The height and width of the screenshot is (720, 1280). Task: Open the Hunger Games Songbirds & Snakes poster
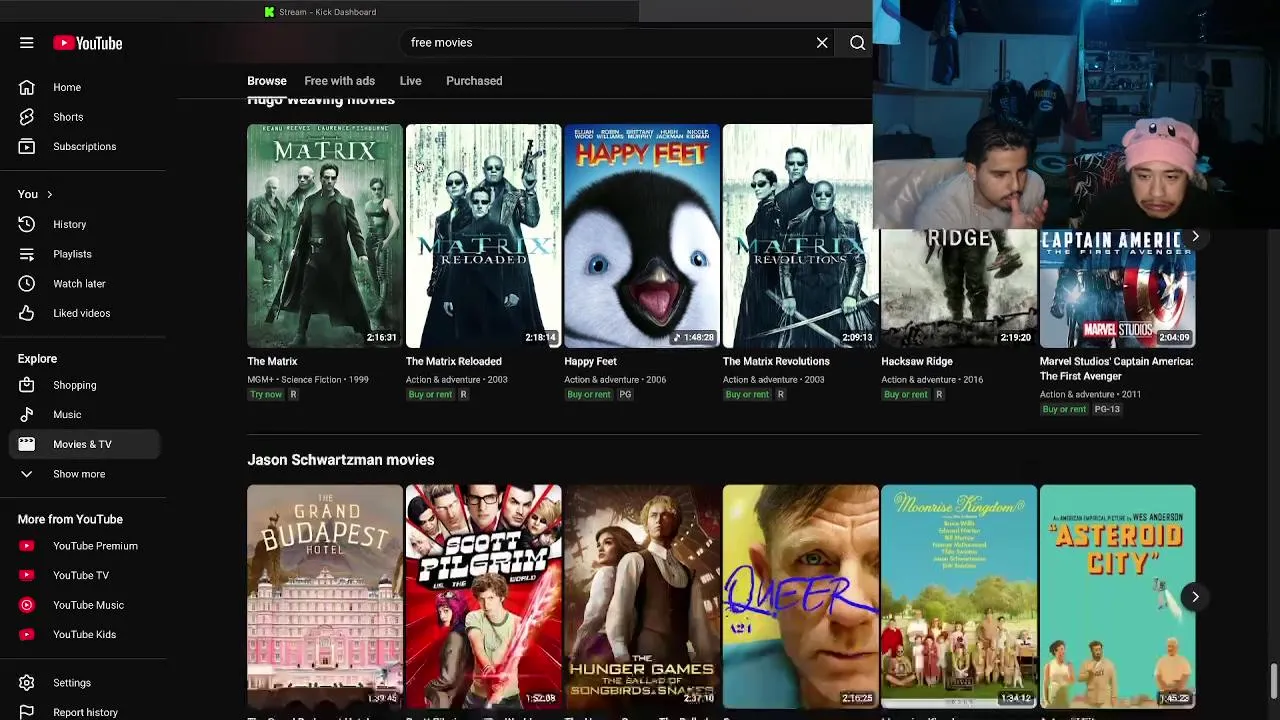click(642, 596)
